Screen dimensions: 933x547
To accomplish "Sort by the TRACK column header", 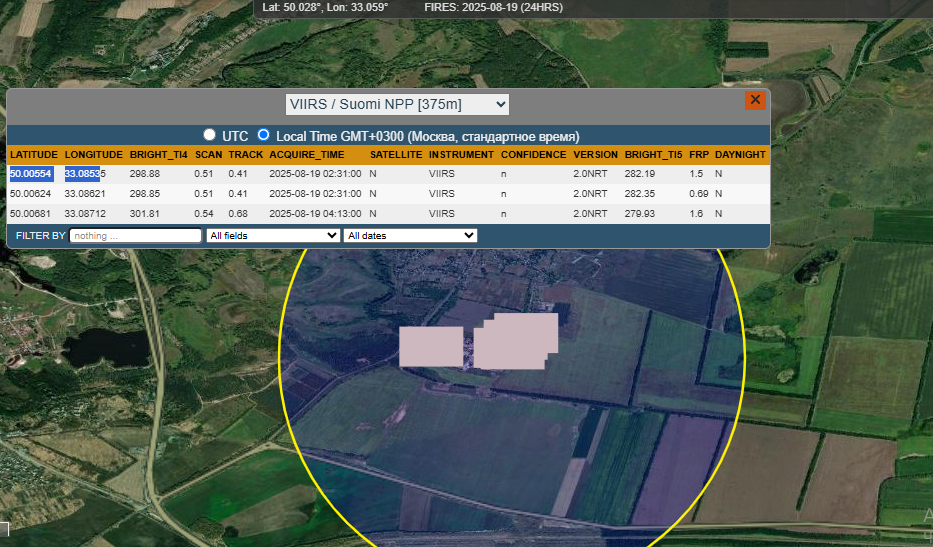I will [246, 155].
